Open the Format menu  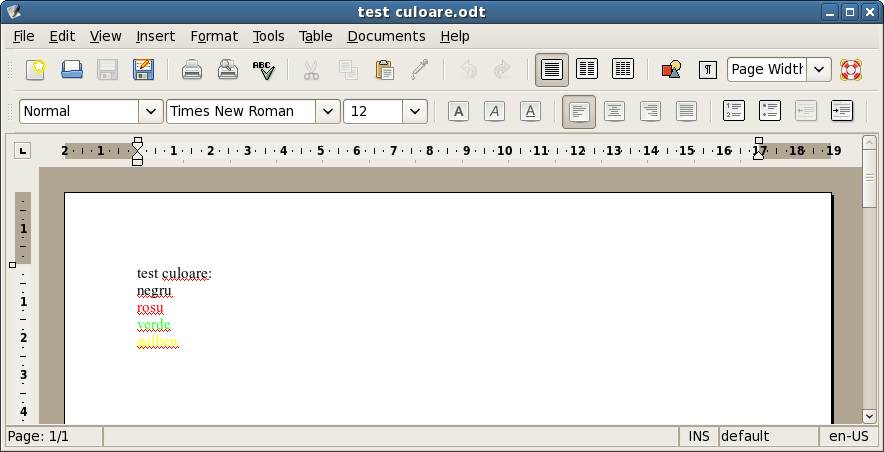[214, 36]
